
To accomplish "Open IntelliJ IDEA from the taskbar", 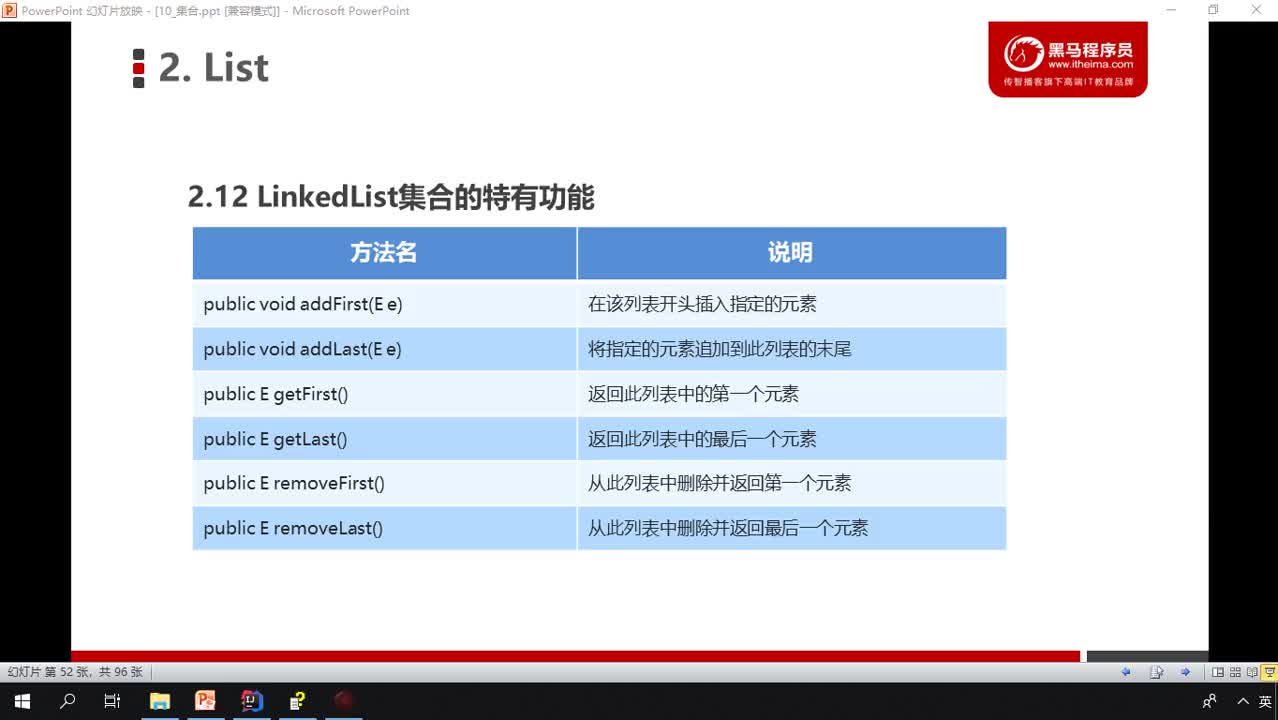I will point(252,701).
